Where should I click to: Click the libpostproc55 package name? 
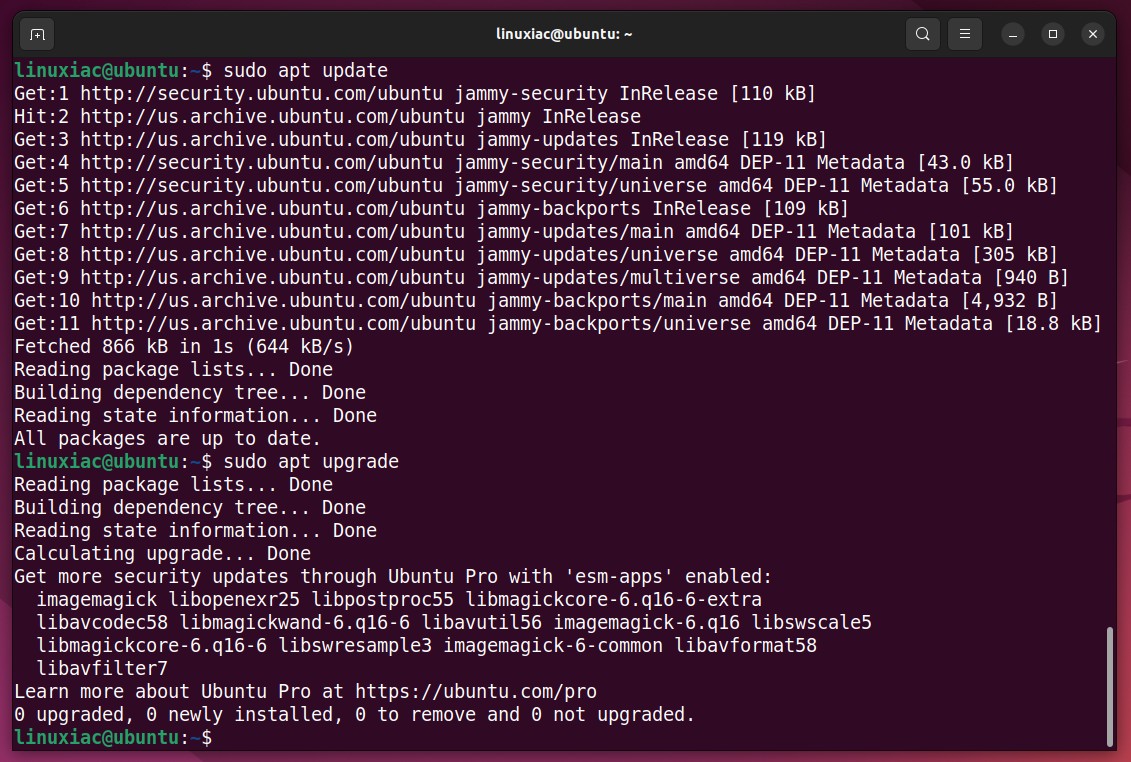(x=382, y=600)
